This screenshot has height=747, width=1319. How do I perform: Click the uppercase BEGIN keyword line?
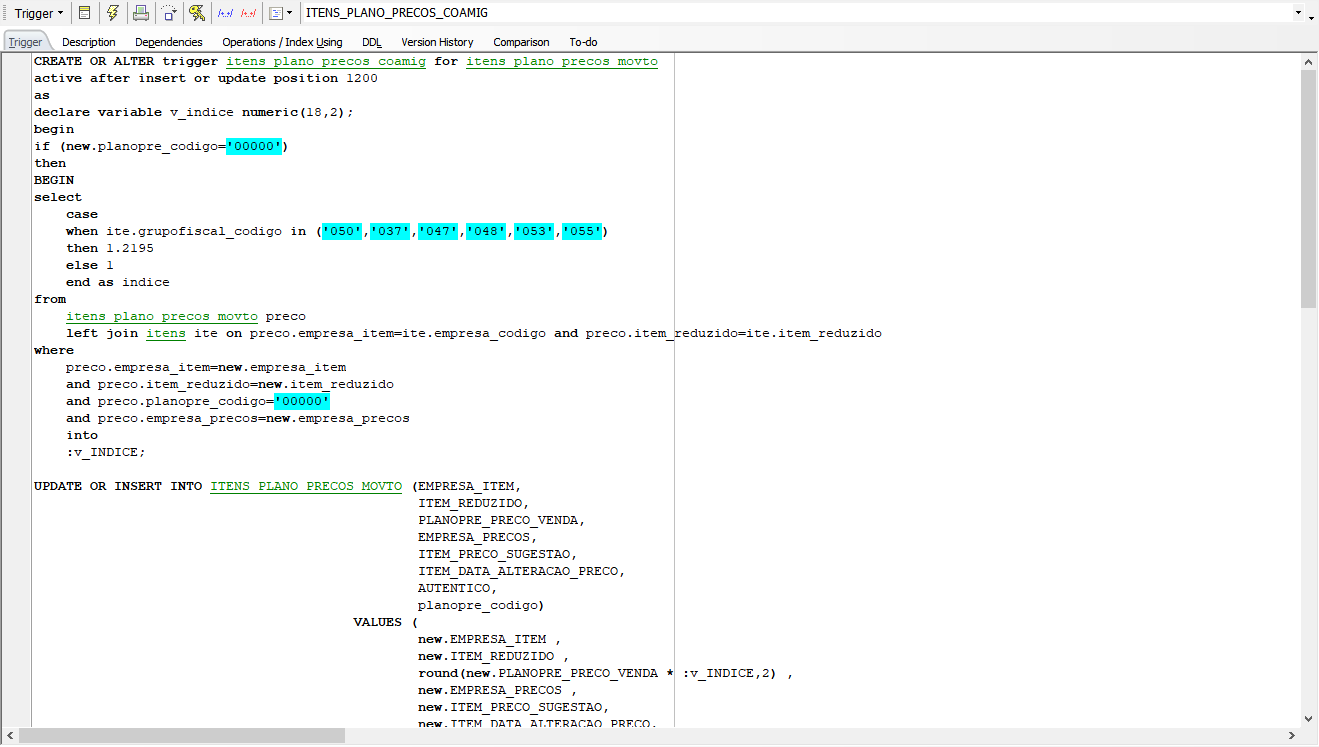[54, 180]
